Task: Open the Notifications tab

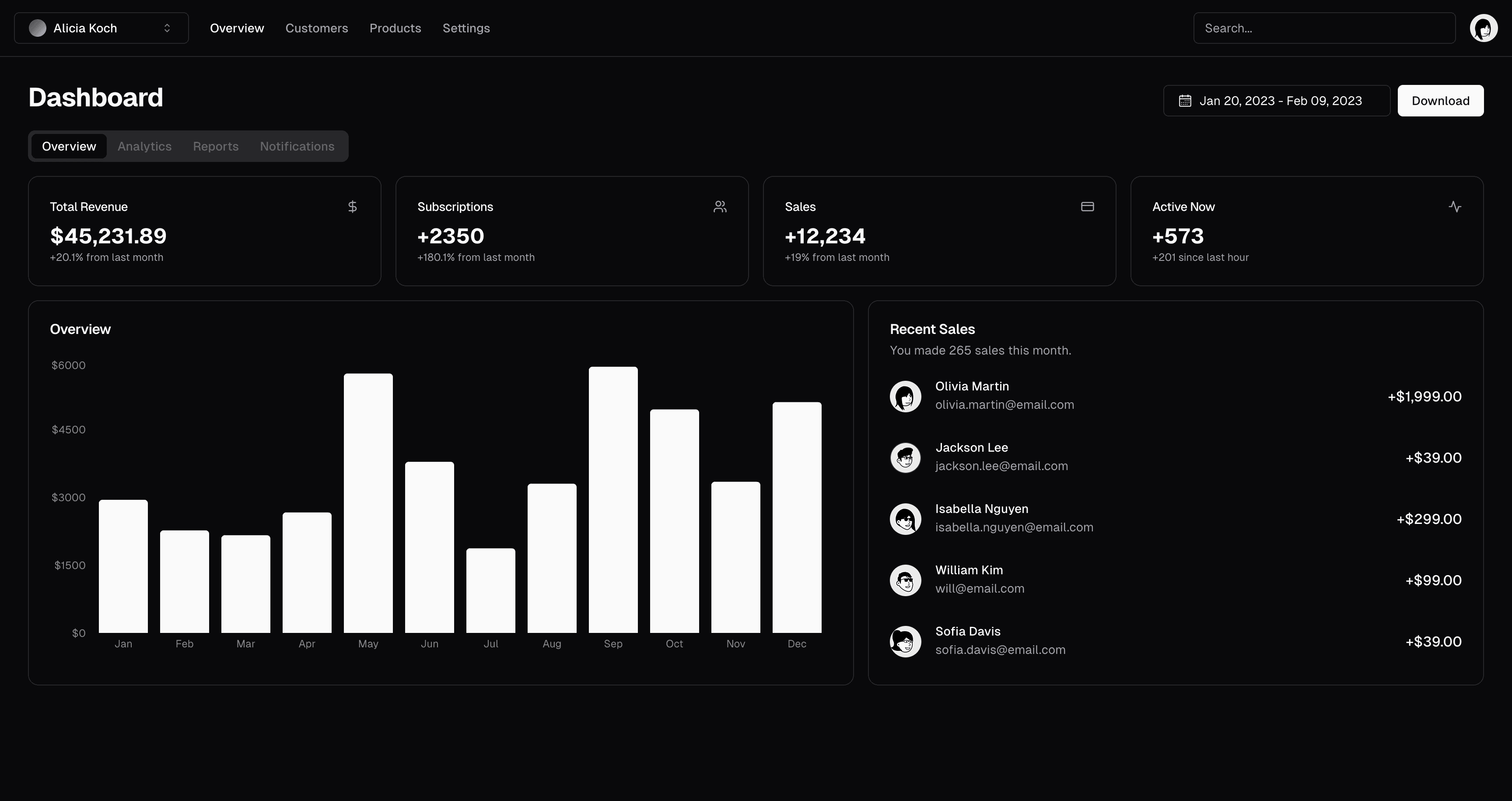Action: point(297,146)
